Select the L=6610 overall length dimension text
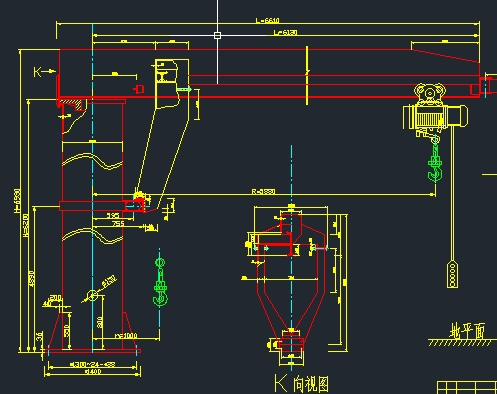497x394 pixels. tap(267, 20)
